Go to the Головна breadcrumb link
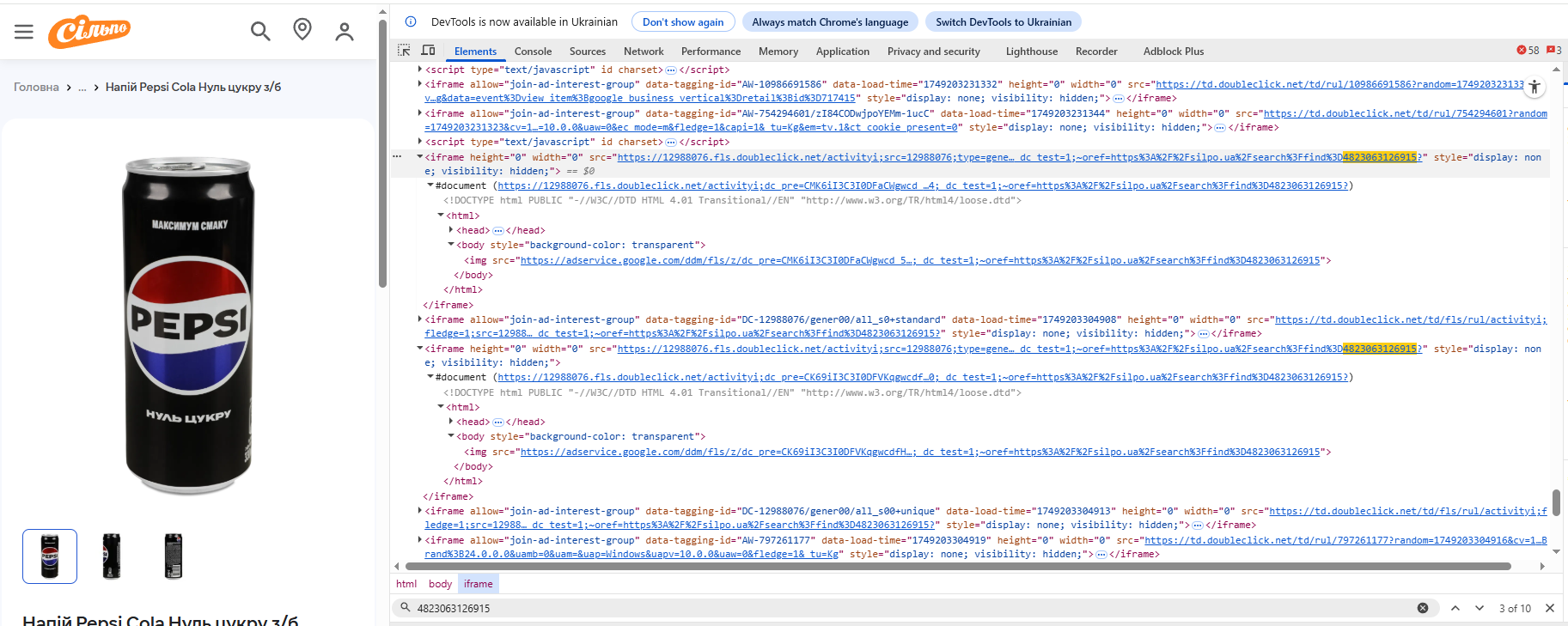Viewport: 1568px width, 626px height. click(x=36, y=88)
